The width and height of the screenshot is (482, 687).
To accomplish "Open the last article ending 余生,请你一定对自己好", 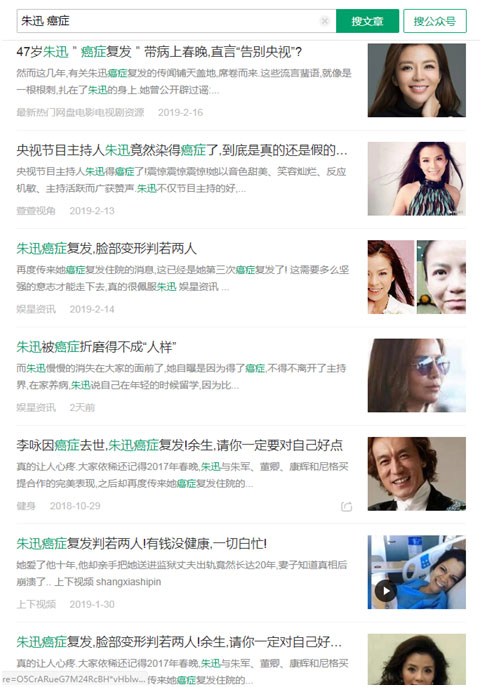I will coord(179,642).
